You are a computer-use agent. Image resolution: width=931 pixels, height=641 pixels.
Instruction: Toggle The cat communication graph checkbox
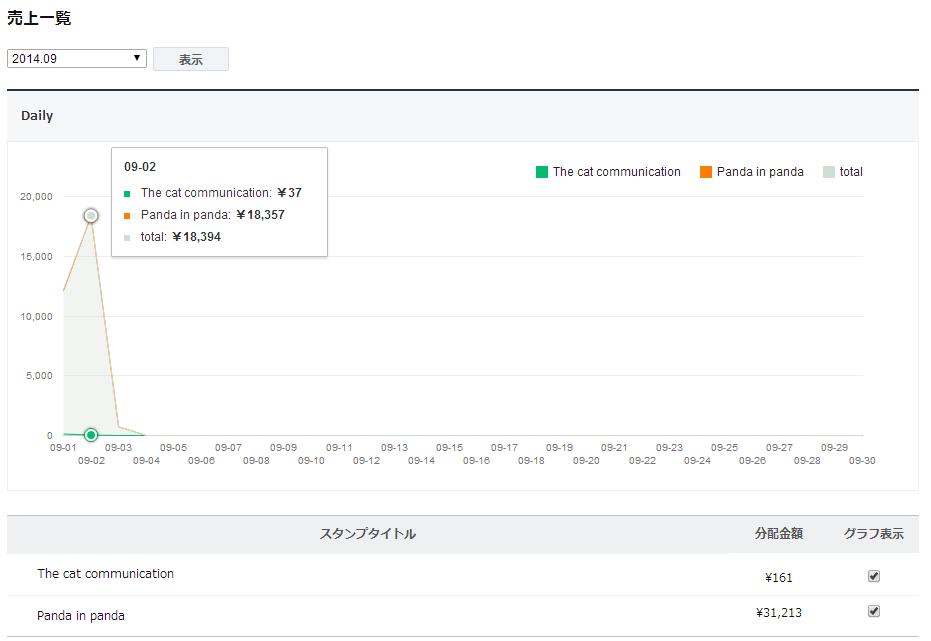(x=874, y=576)
